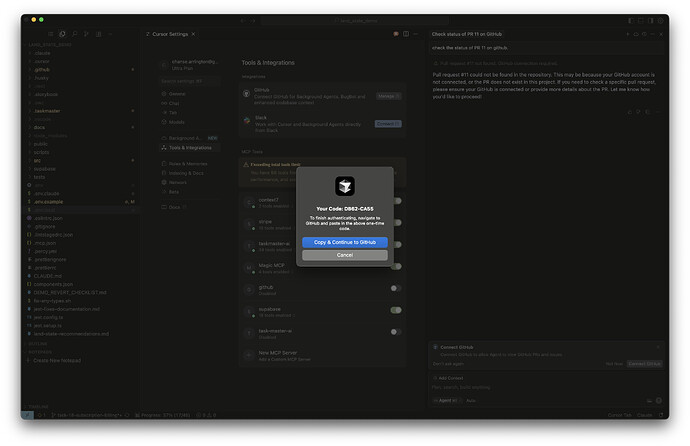Click the warning icon in Exceeding tools limit banner
This screenshot has width=690, height=446.
[246, 165]
